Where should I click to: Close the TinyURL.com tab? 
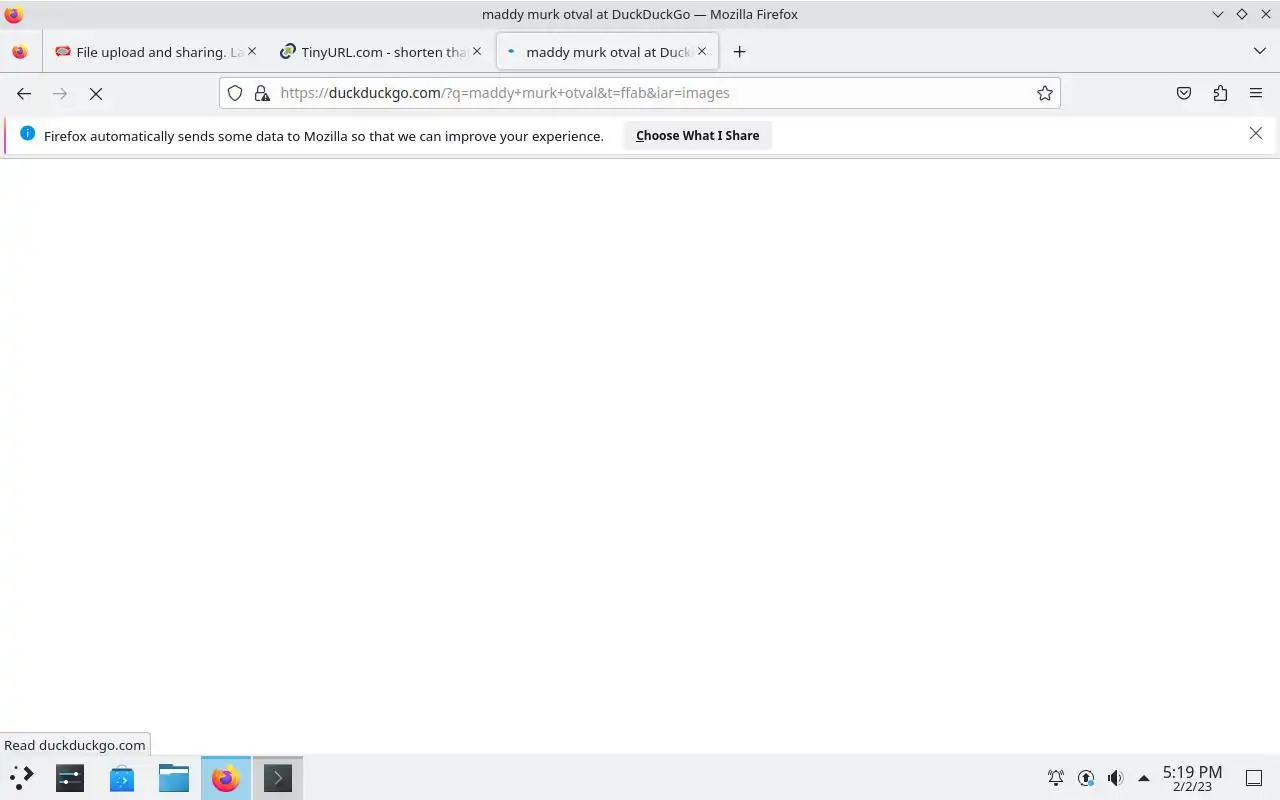coord(476,51)
